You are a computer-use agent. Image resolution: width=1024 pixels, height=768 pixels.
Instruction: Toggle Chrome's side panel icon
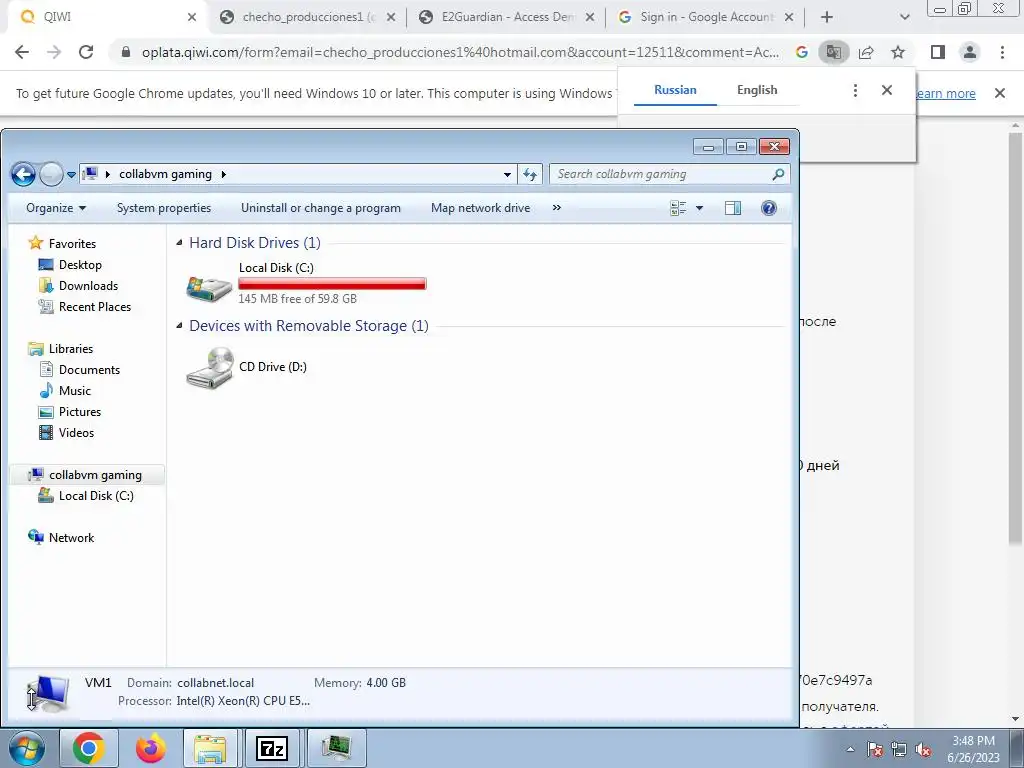click(938, 52)
